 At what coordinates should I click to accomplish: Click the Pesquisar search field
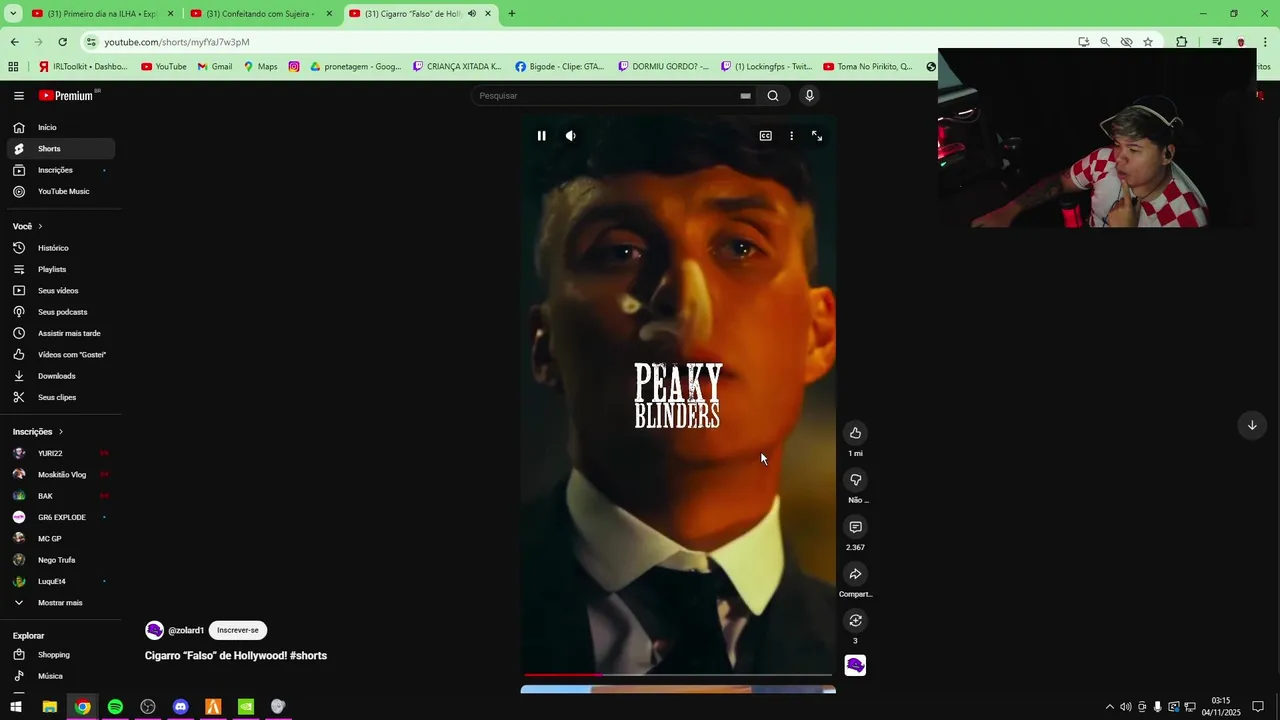(606, 96)
